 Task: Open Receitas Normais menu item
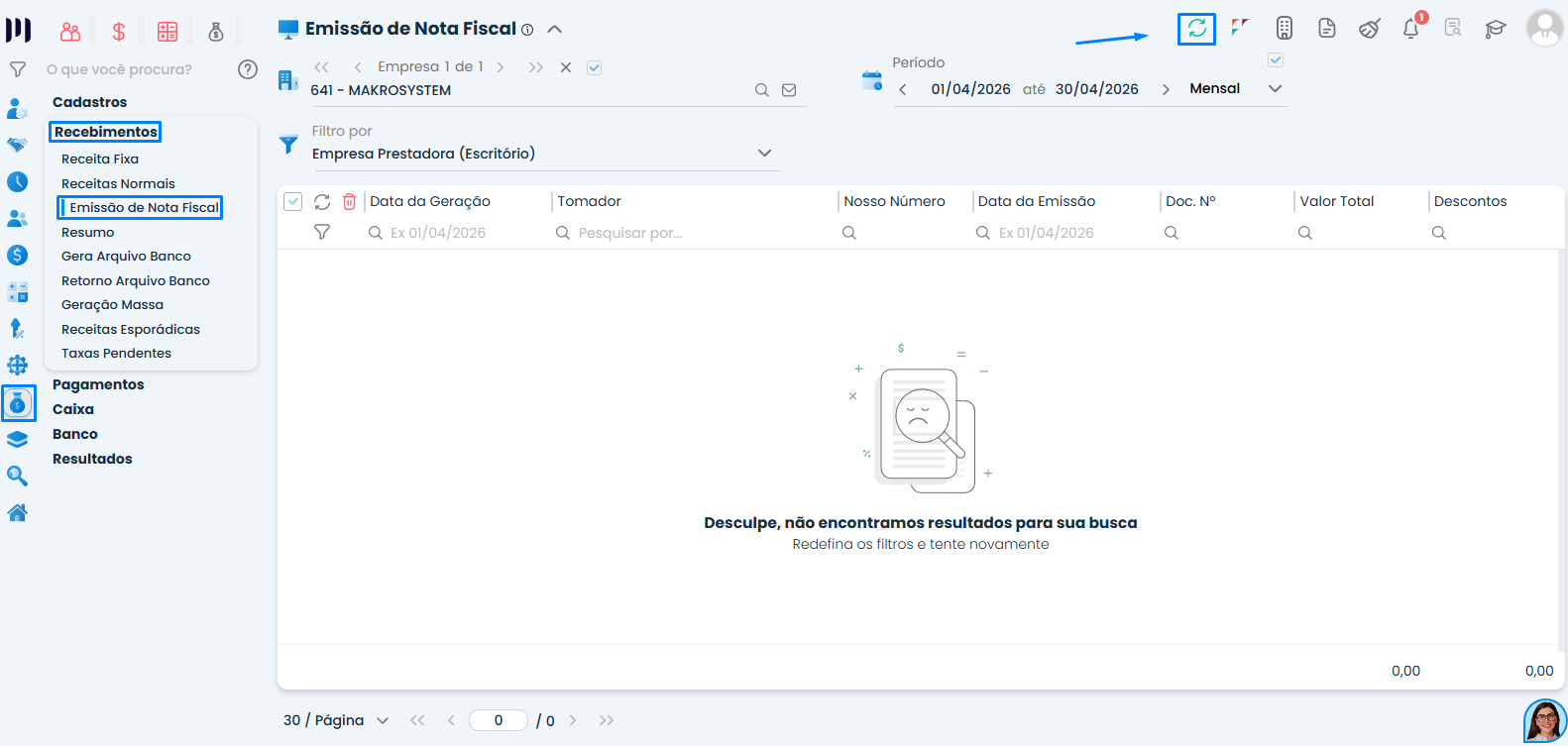click(x=118, y=183)
